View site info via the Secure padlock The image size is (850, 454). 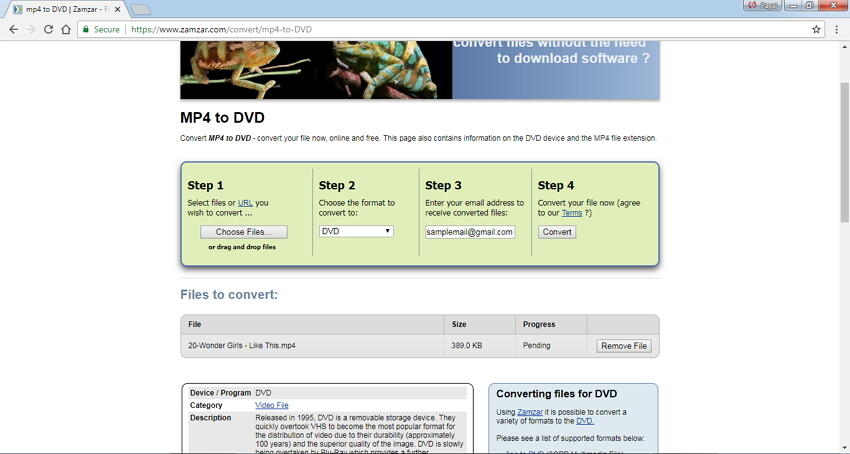click(101, 29)
